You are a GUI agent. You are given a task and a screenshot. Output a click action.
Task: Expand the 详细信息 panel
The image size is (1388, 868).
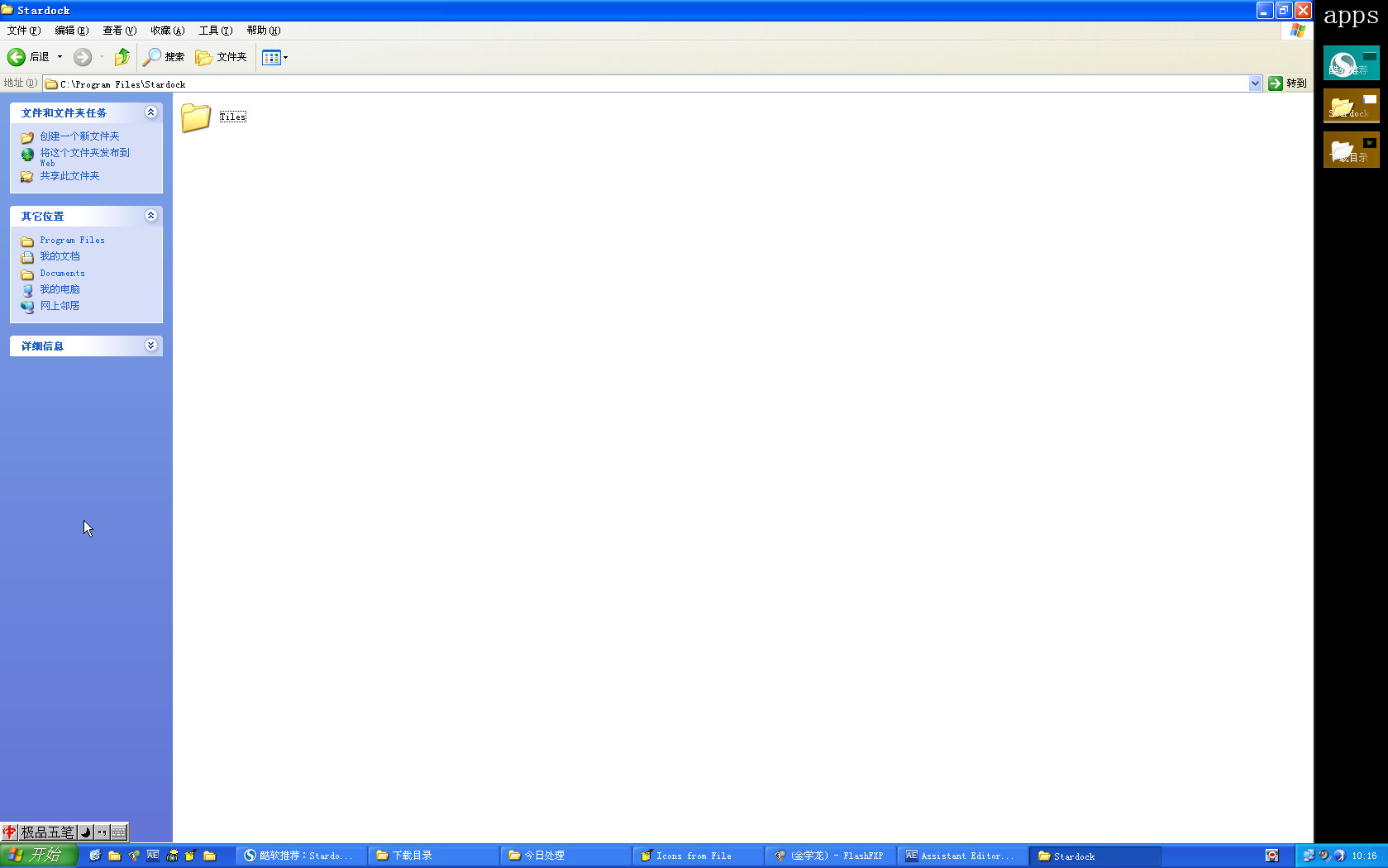pos(150,346)
